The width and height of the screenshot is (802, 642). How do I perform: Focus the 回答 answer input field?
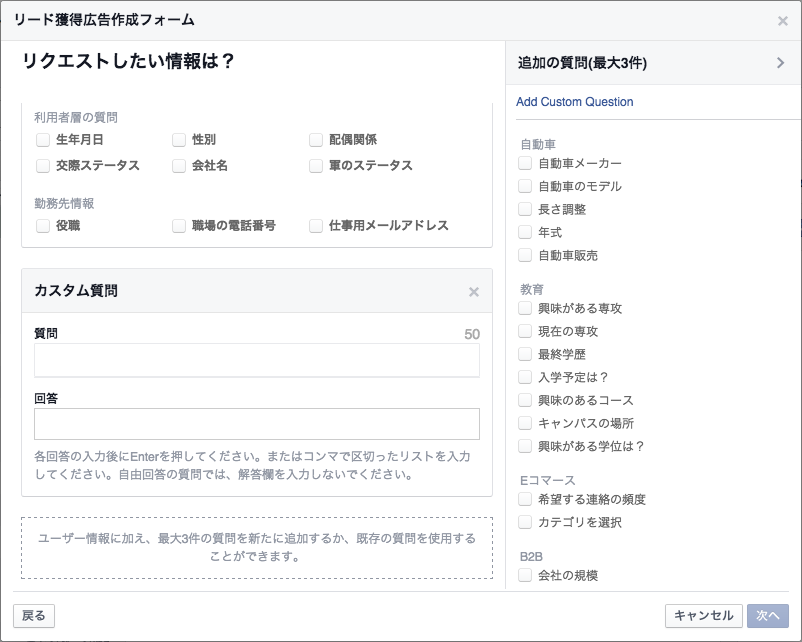click(257, 424)
